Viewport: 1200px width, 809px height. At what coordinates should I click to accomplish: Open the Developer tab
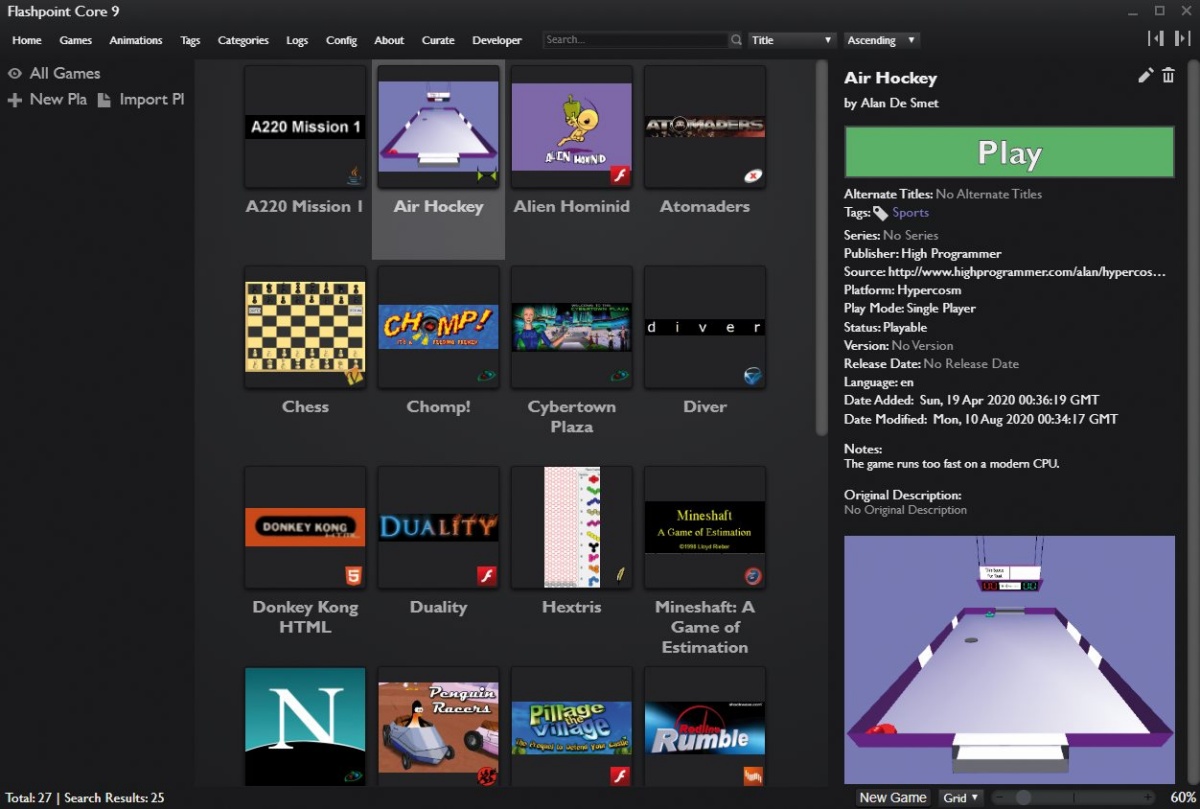coord(497,40)
